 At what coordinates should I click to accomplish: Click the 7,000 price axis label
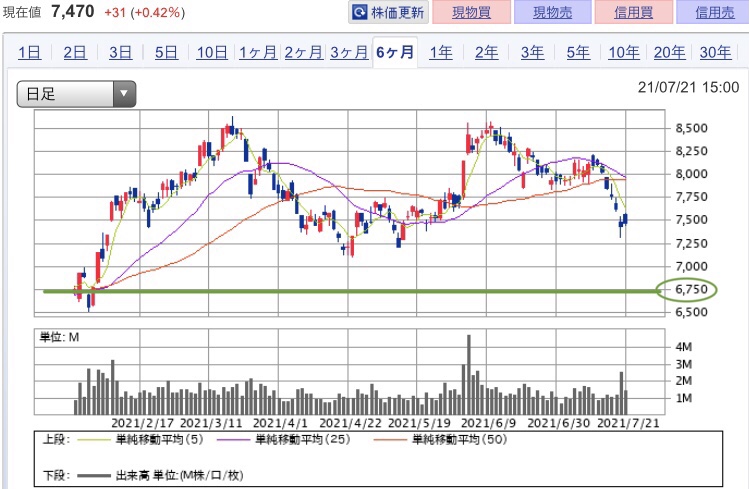[691, 266]
